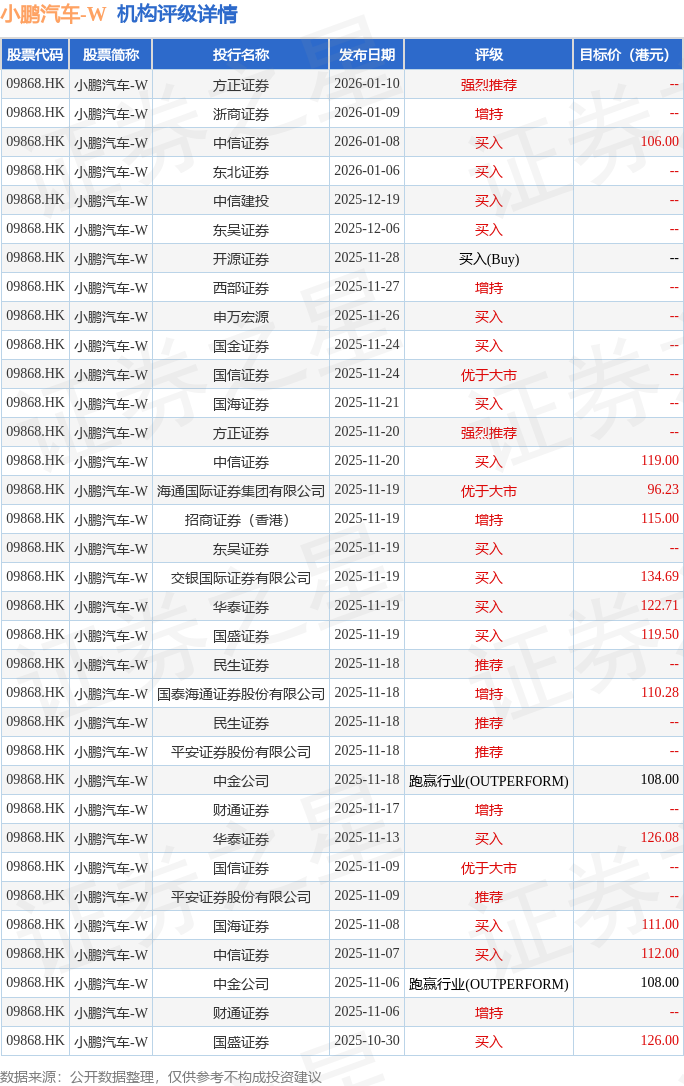Select the date cell 2026-01-10
The image size is (684, 1086).
pos(367,84)
